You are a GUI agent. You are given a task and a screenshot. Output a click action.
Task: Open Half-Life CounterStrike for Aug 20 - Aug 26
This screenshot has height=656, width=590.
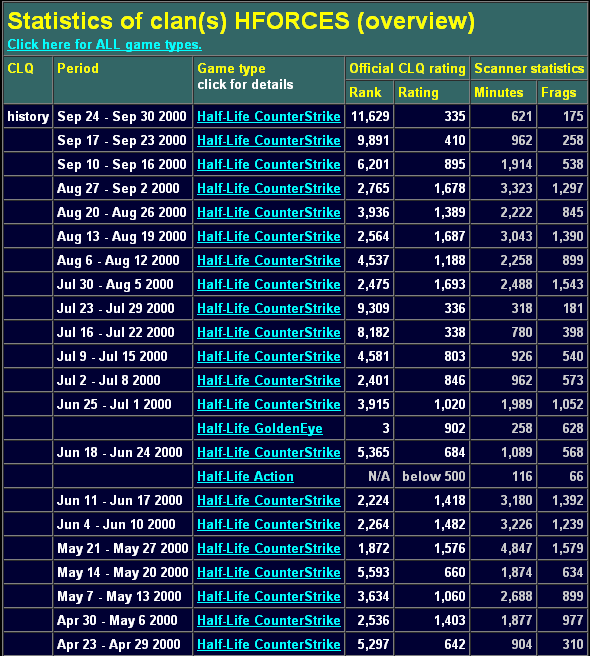(269, 212)
